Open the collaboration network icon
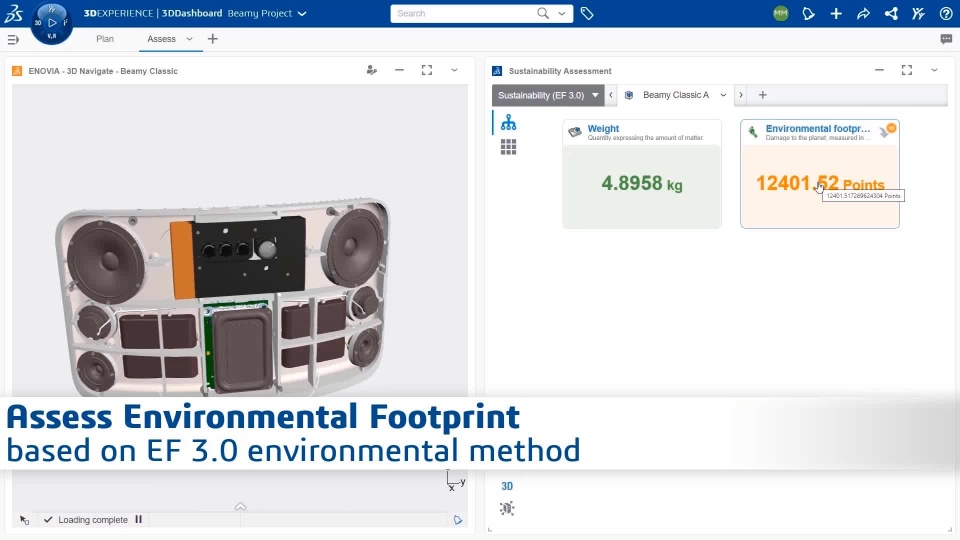The height and width of the screenshot is (540, 960). [891, 13]
